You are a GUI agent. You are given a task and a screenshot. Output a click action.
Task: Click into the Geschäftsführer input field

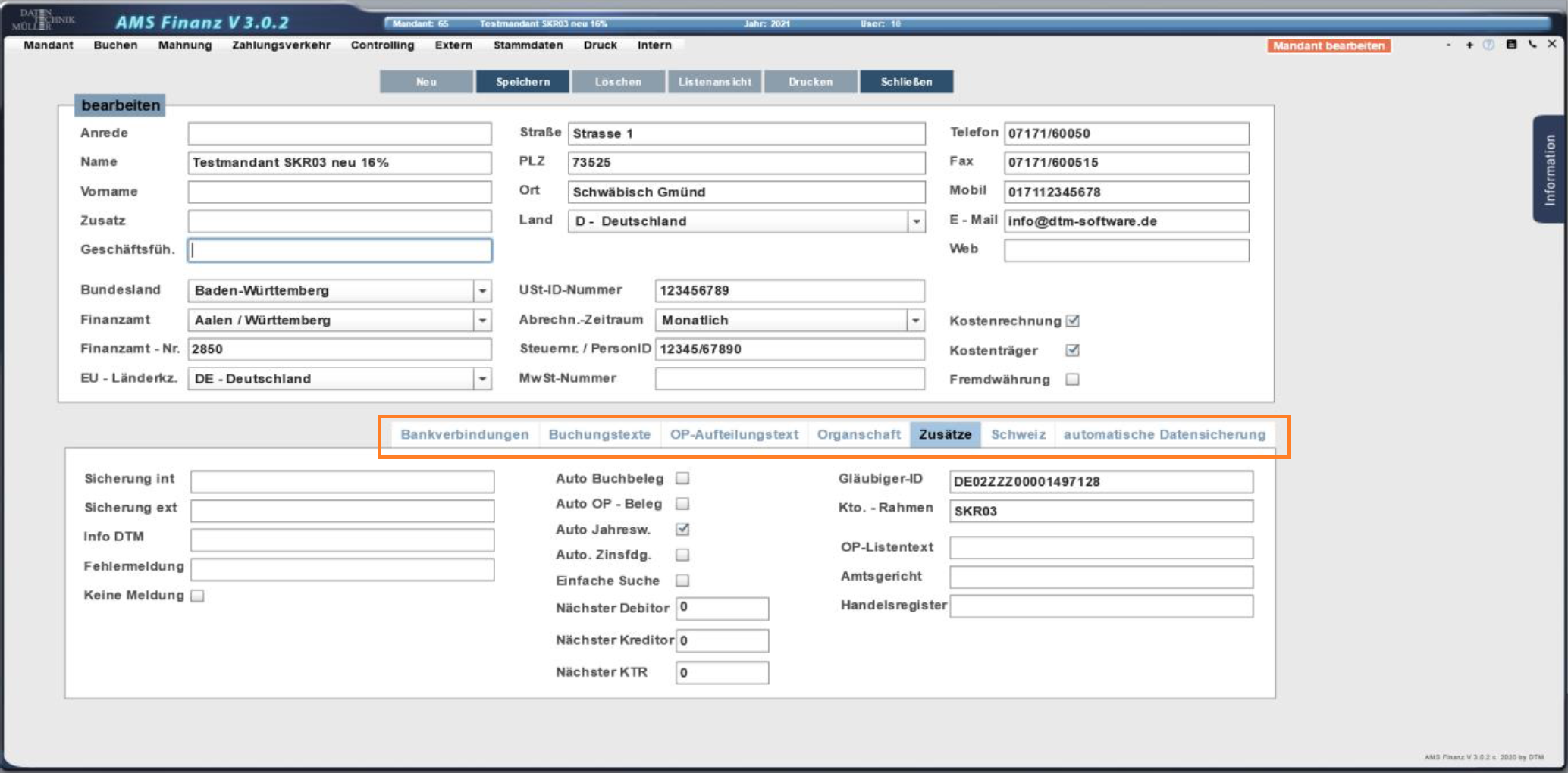click(340, 251)
